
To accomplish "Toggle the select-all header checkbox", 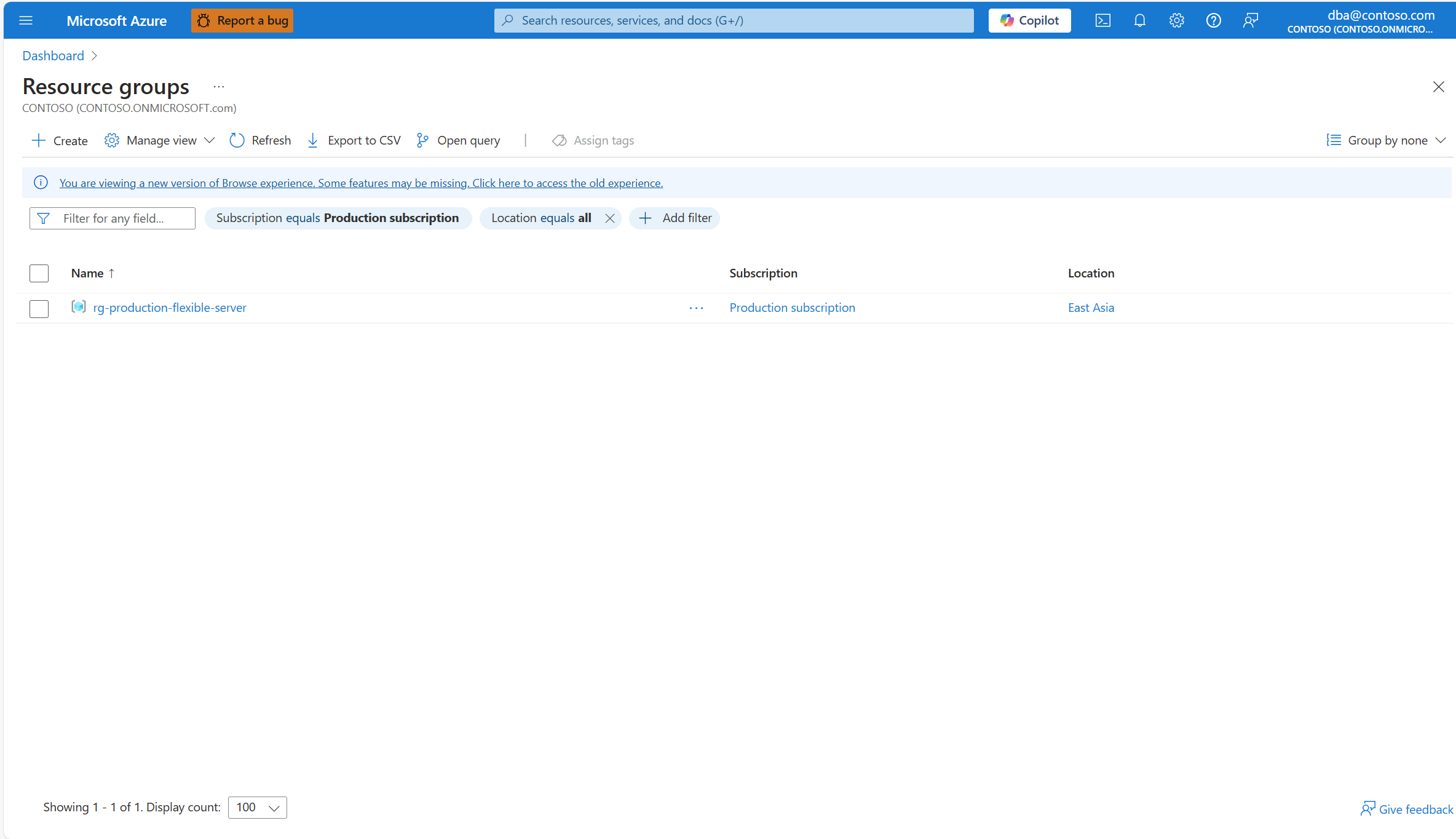I will [39, 273].
